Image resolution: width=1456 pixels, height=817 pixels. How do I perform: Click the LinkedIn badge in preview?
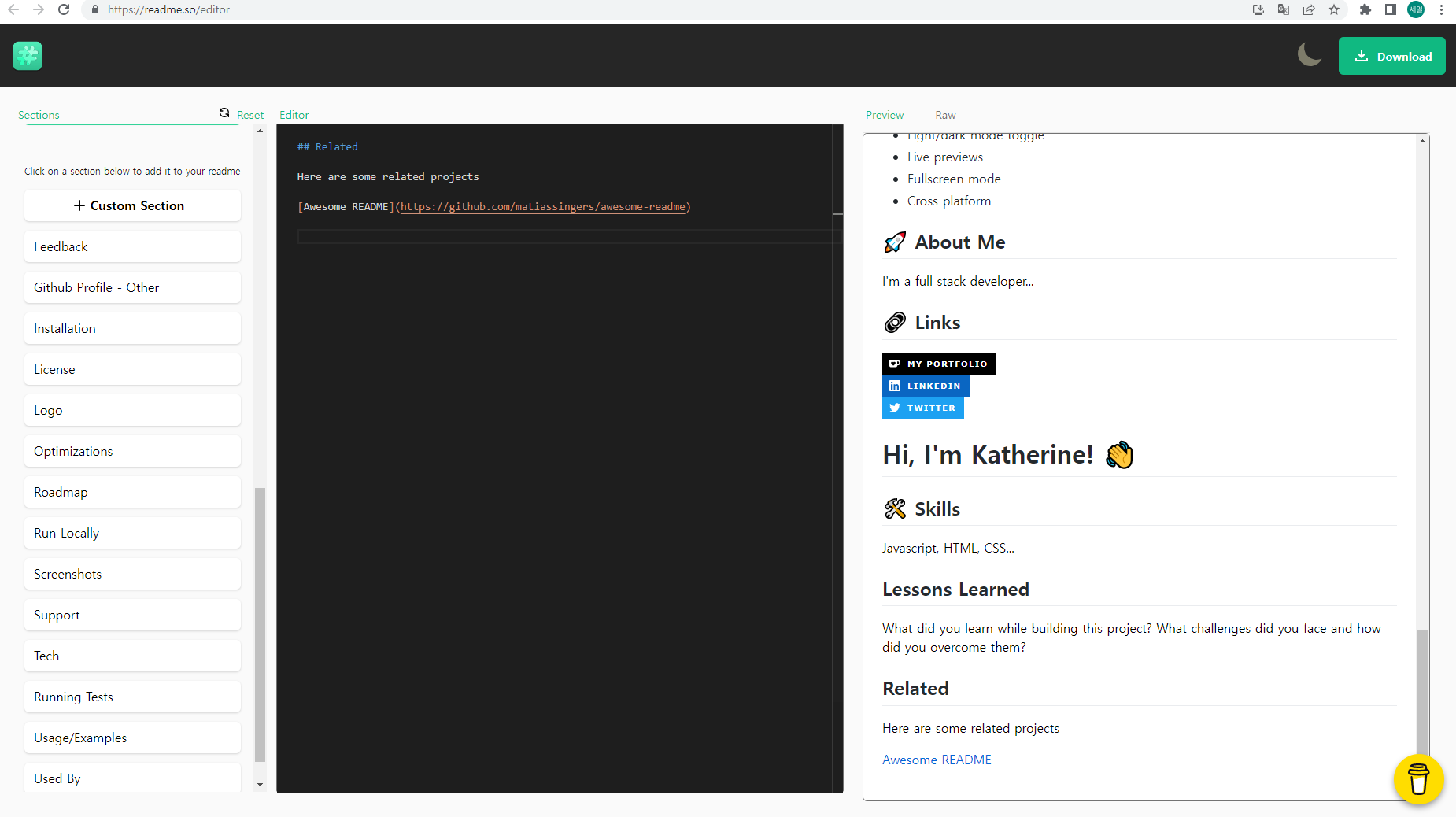(x=926, y=386)
